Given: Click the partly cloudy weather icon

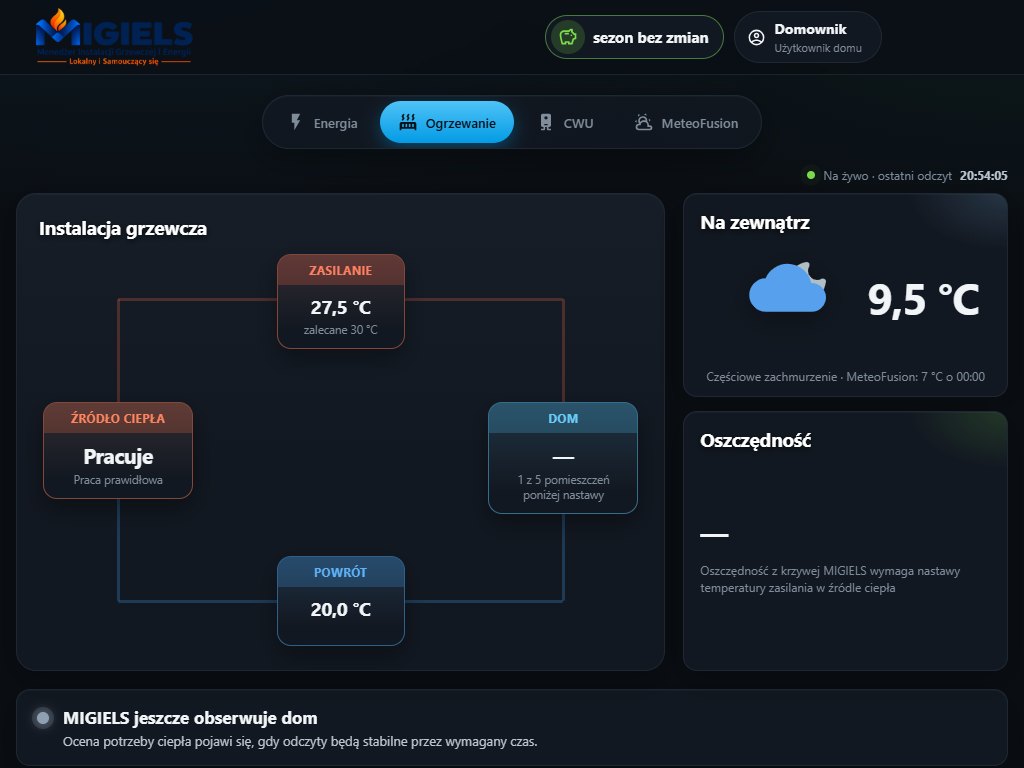Looking at the screenshot, I should point(788,287).
